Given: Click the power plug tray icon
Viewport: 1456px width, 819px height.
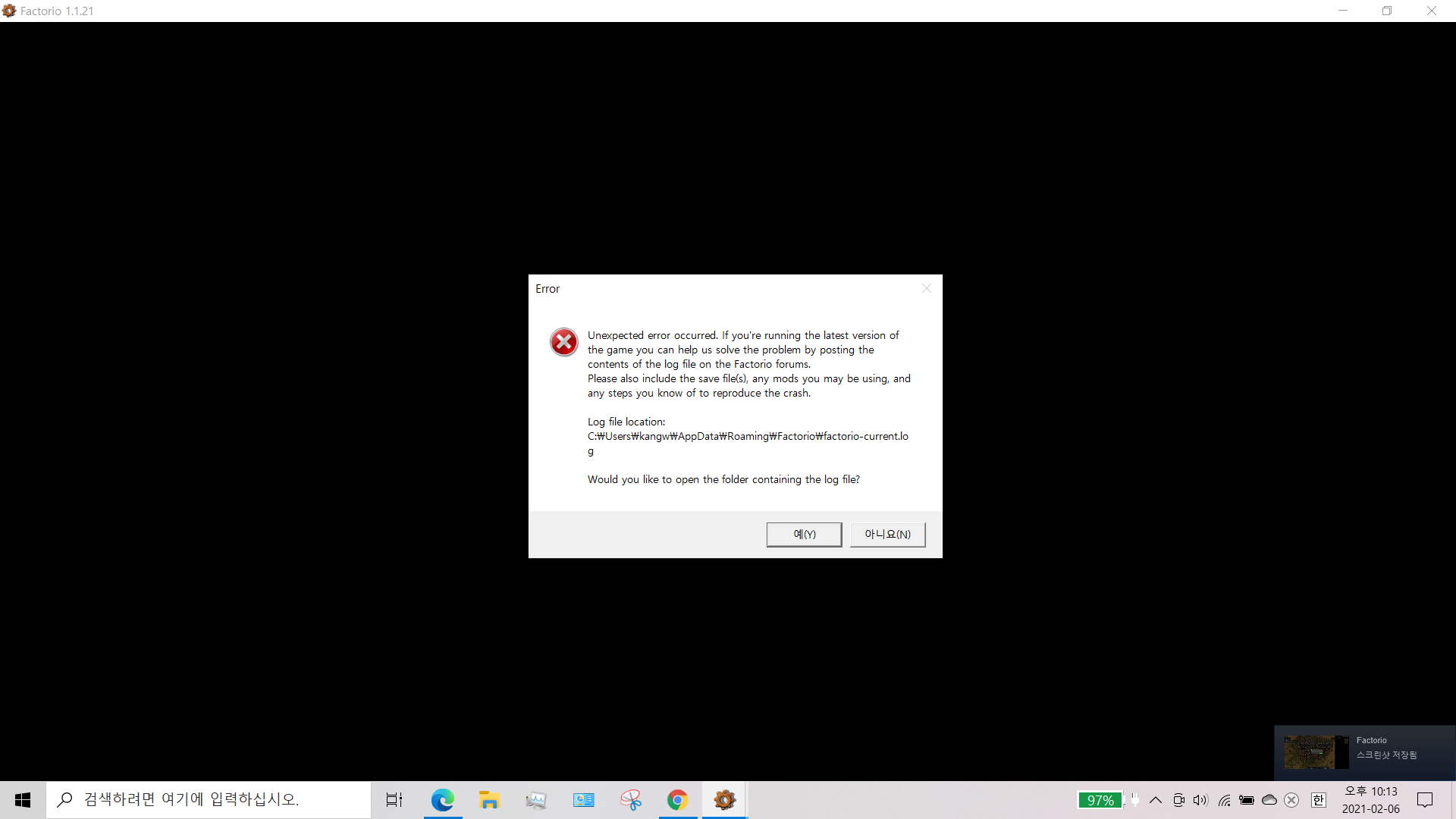Looking at the screenshot, I should pyautogui.click(x=1134, y=799).
